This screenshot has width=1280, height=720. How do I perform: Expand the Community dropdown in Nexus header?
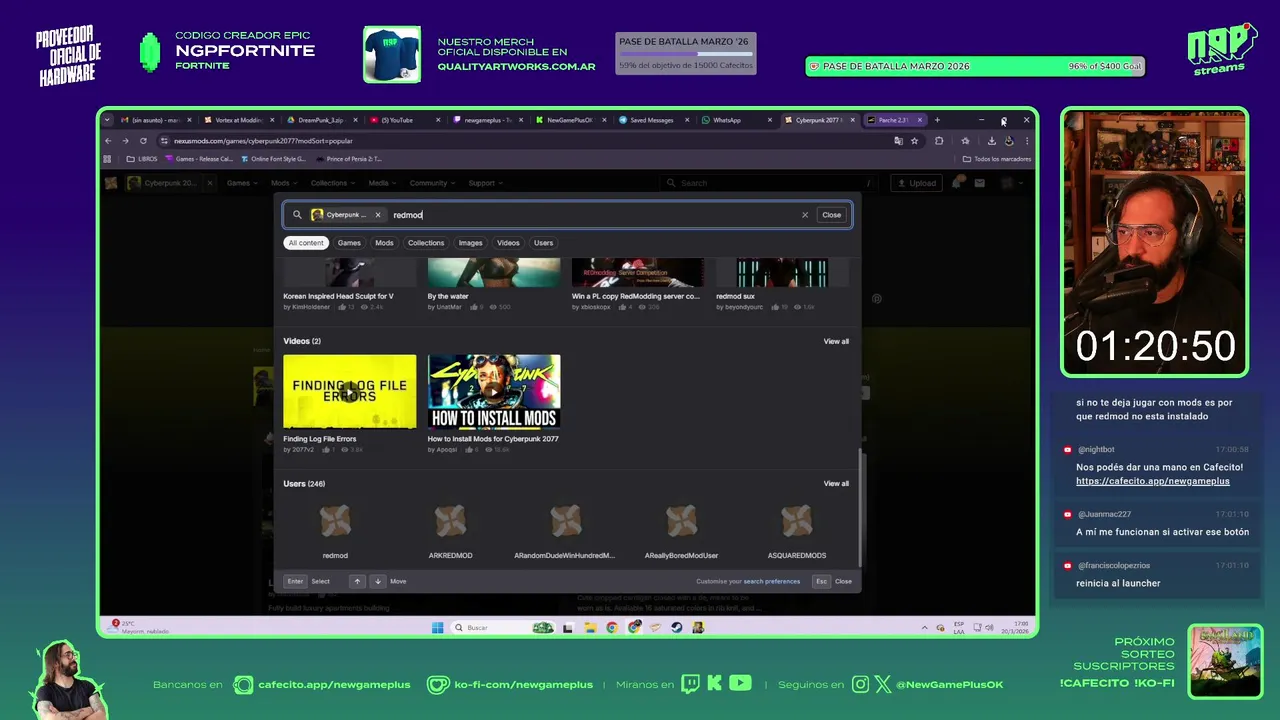[x=432, y=183]
